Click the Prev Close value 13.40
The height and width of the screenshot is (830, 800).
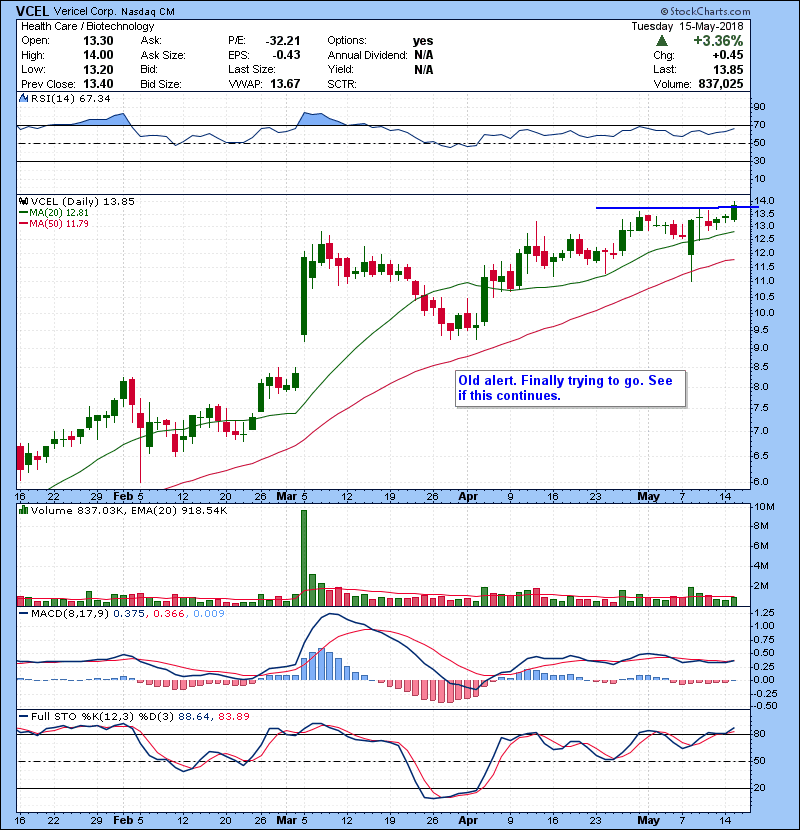coord(98,84)
